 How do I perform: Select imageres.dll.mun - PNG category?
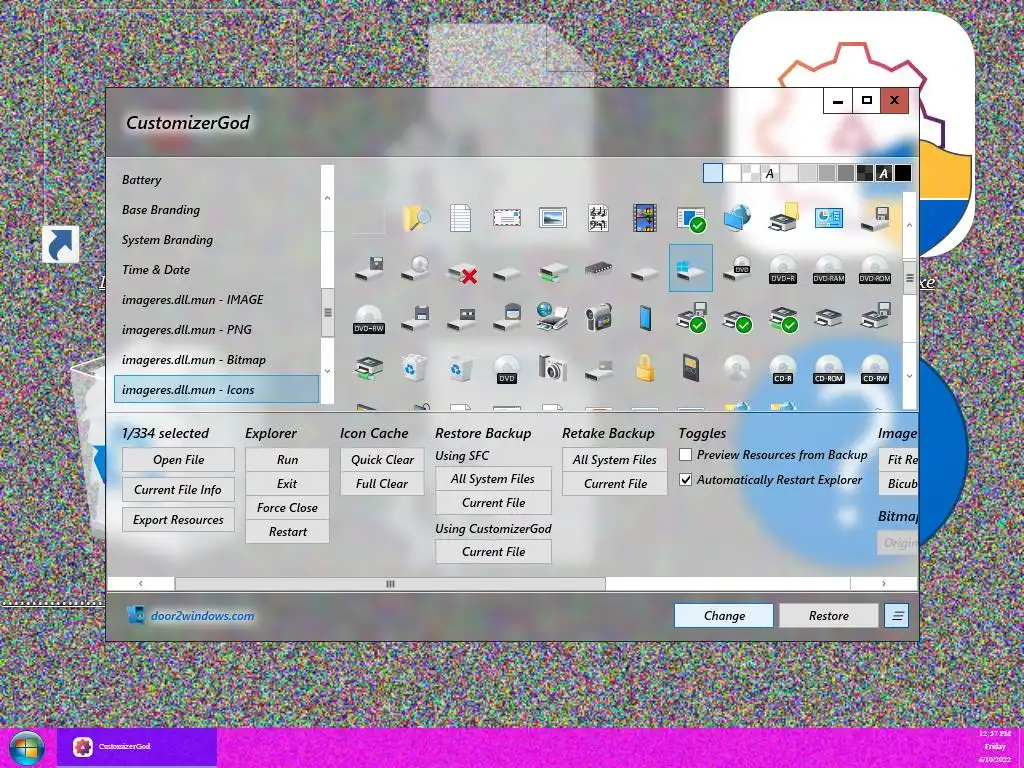click(x=216, y=330)
